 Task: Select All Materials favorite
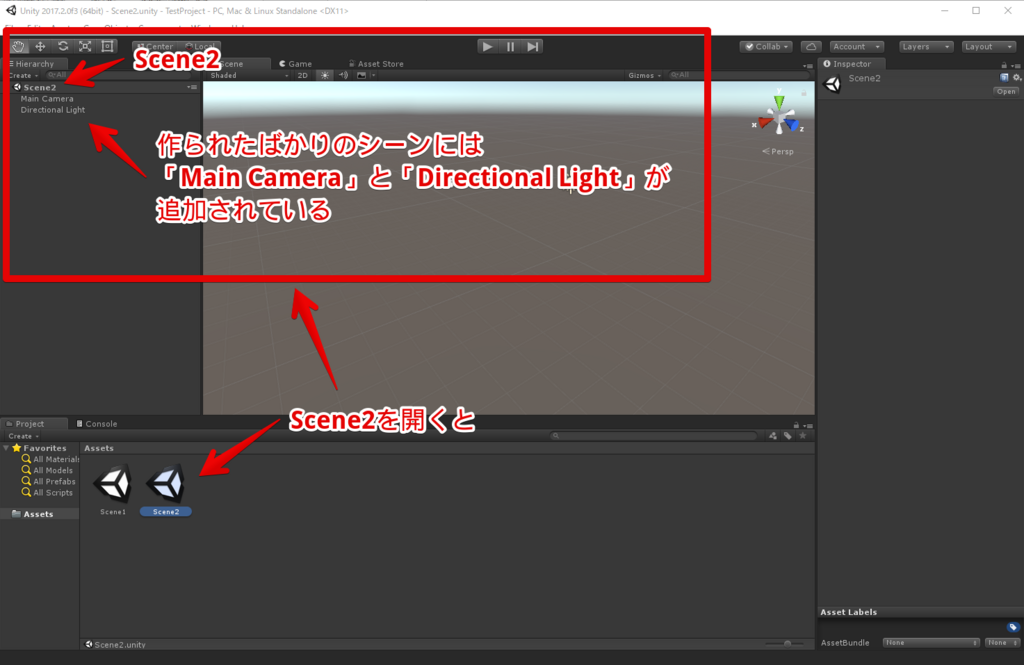click(50, 459)
